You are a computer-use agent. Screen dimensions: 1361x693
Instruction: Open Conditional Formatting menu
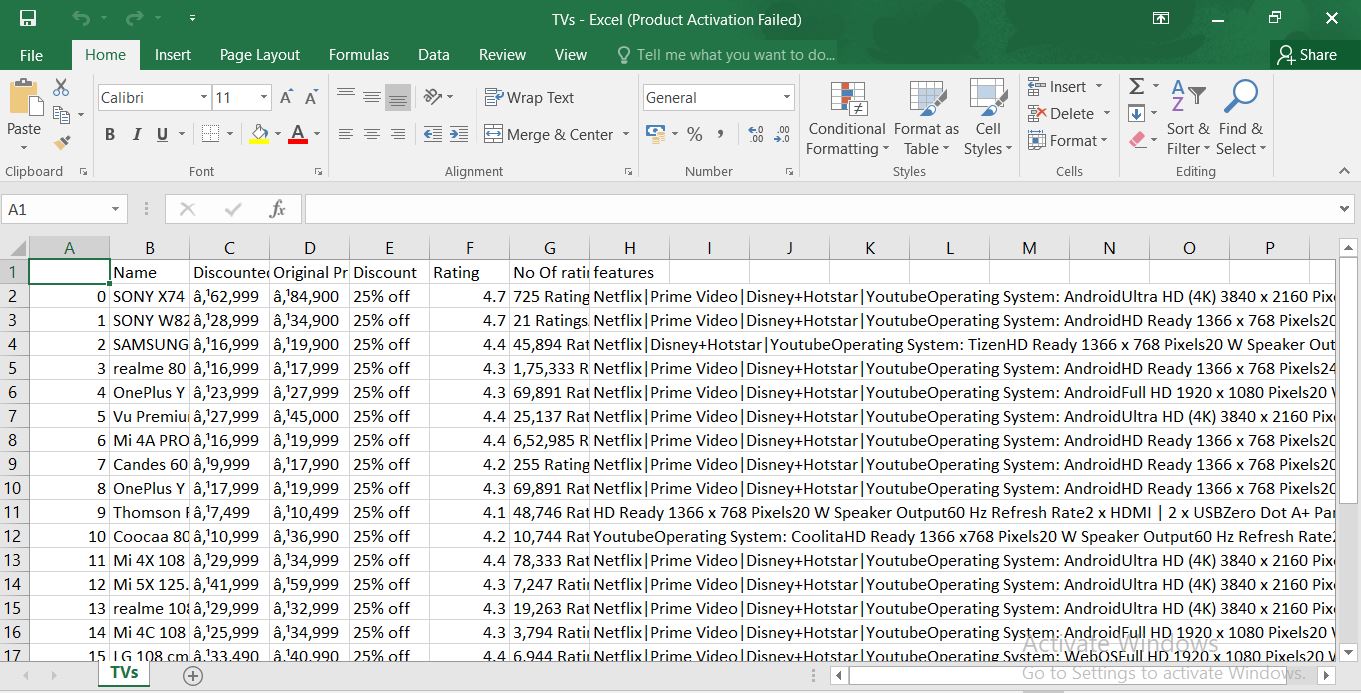pyautogui.click(x=846, y=120)
